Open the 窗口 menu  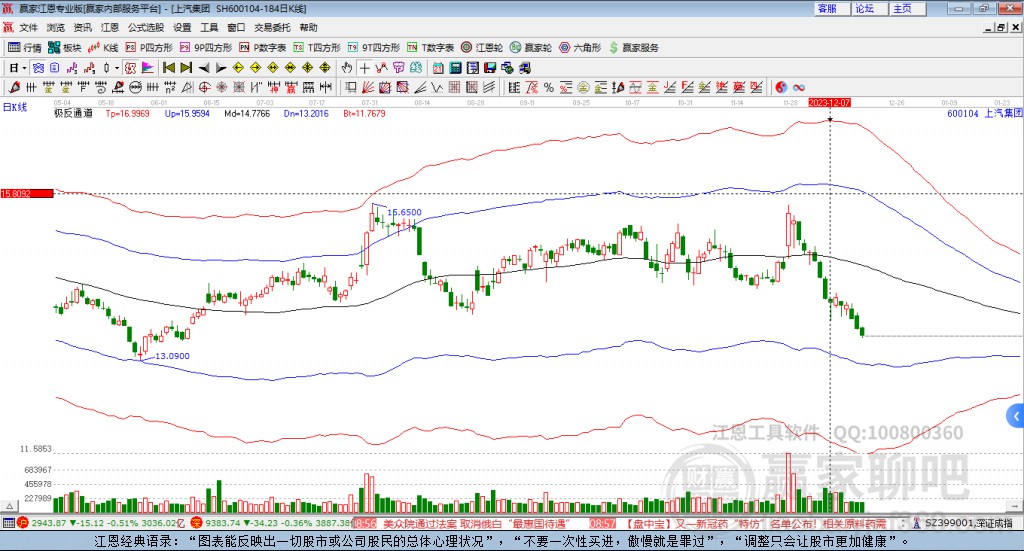coord(236,27)
